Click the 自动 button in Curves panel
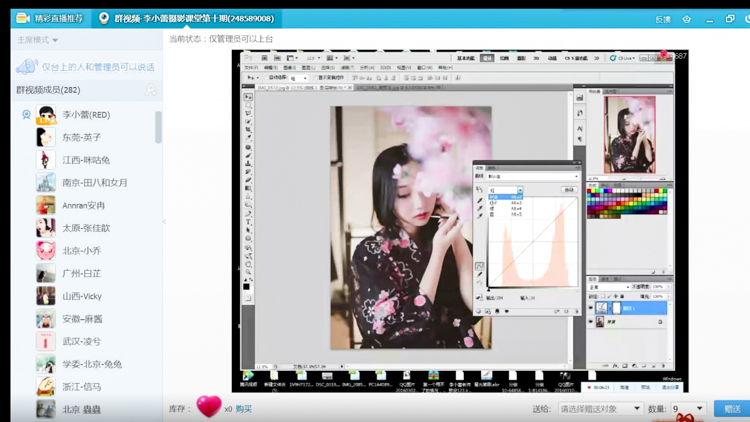The height and width of the screenshot is (422, 750). coord(569,190)
